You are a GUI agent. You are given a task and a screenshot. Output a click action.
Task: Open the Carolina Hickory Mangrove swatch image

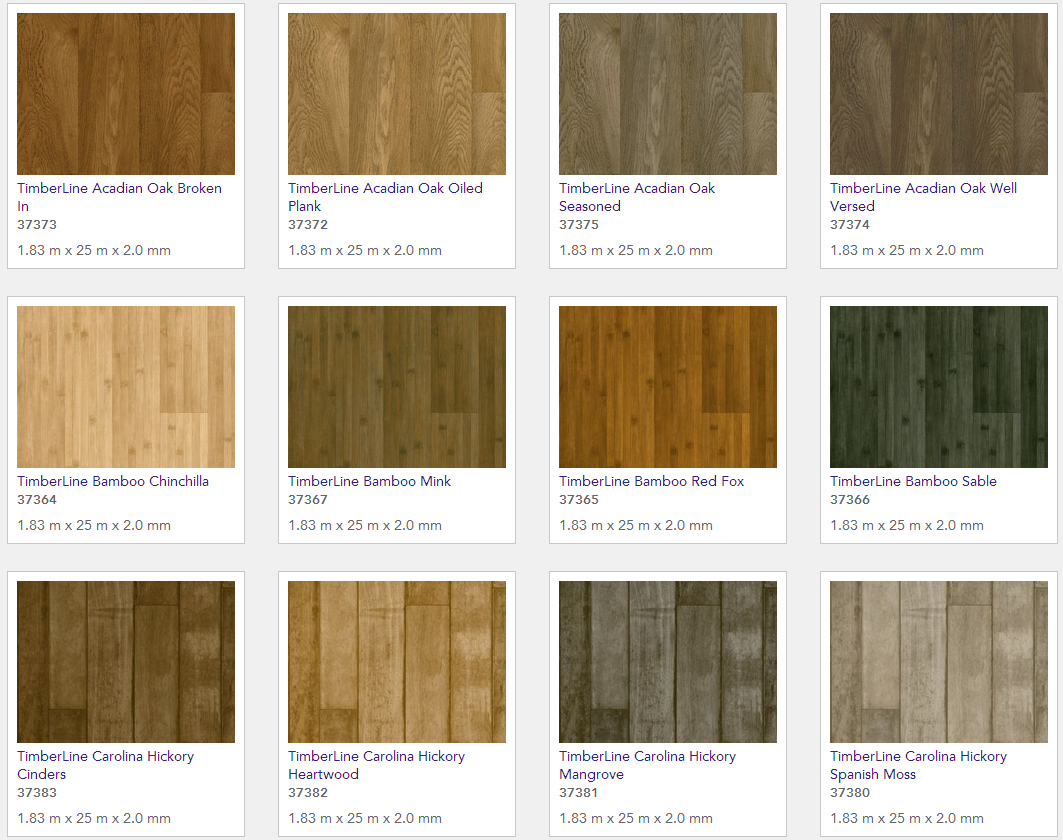[x=668, y=662]
